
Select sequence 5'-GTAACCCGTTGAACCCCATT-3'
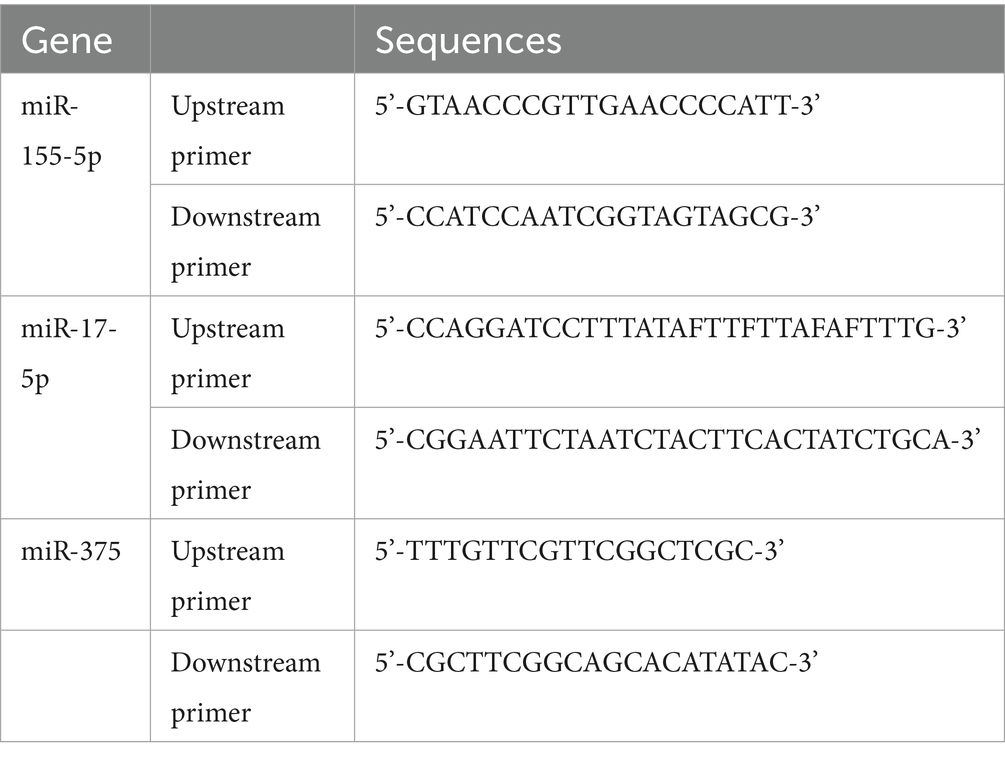pos(597,106)
